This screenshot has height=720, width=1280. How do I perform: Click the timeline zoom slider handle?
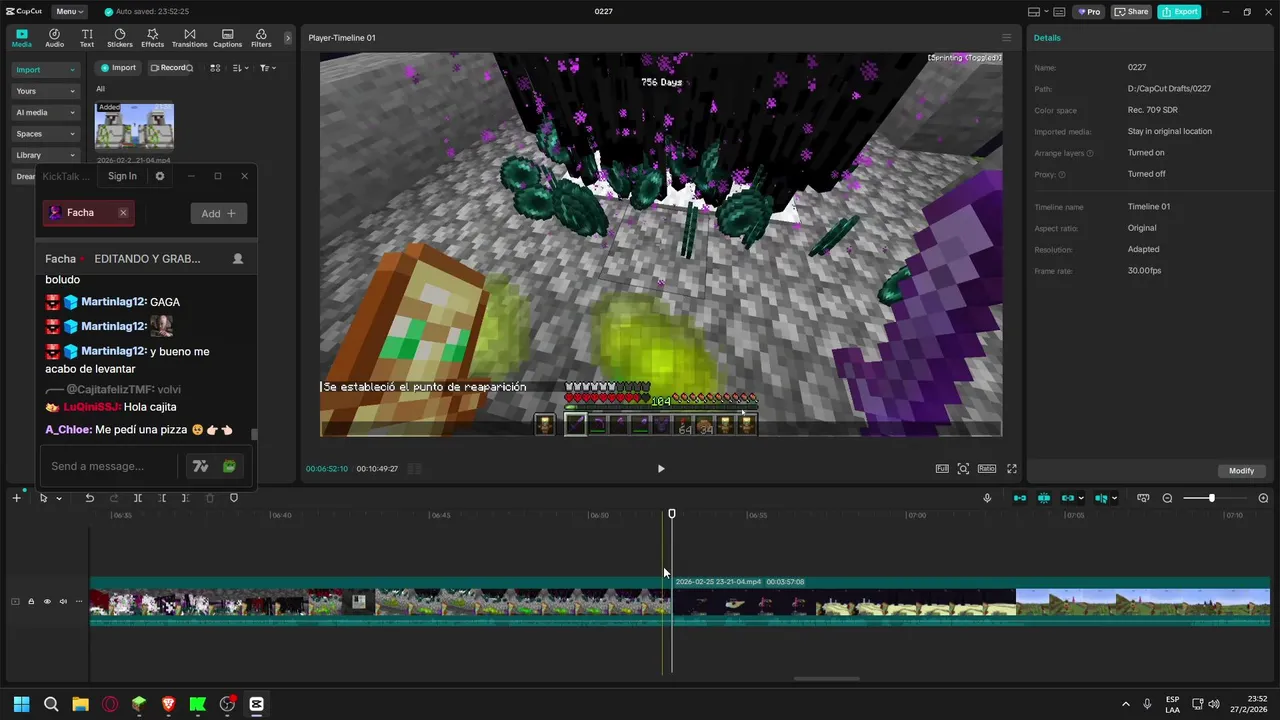coord(1211,498)
